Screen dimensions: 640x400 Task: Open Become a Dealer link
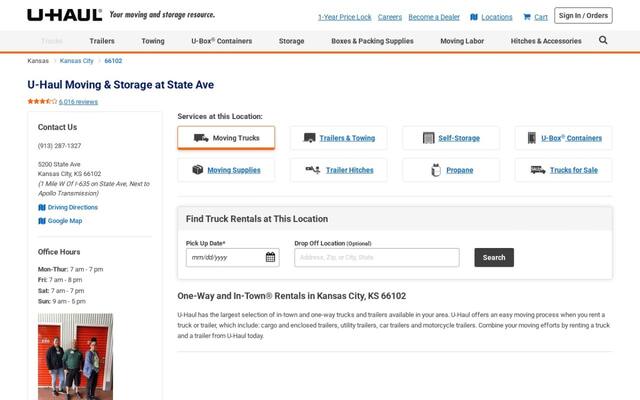pos(434,17)
